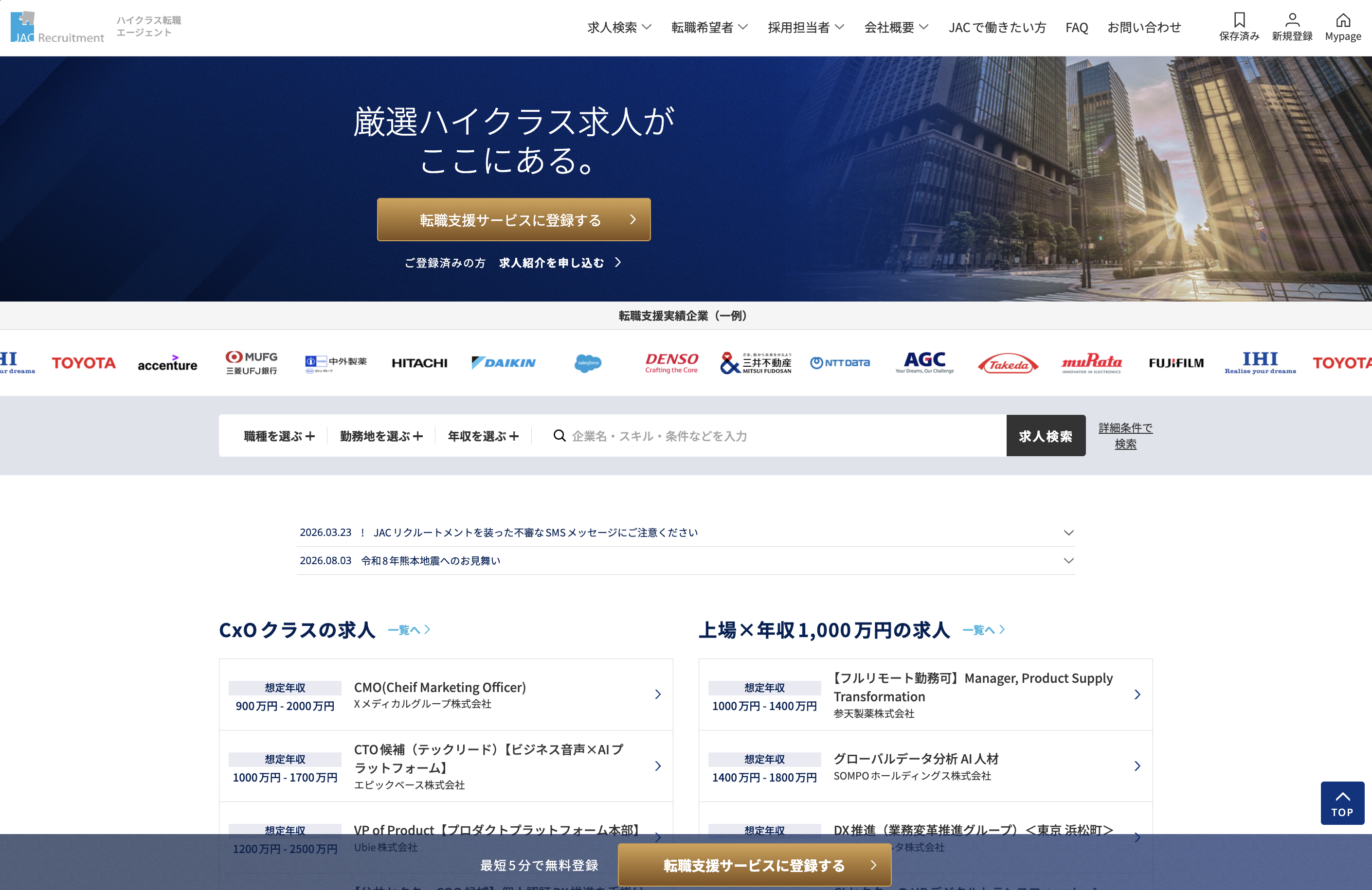The image size is (1372, 890).
Task: Click bottom banner 転職支援サービスに登録する button
Action: coord(755,865)
